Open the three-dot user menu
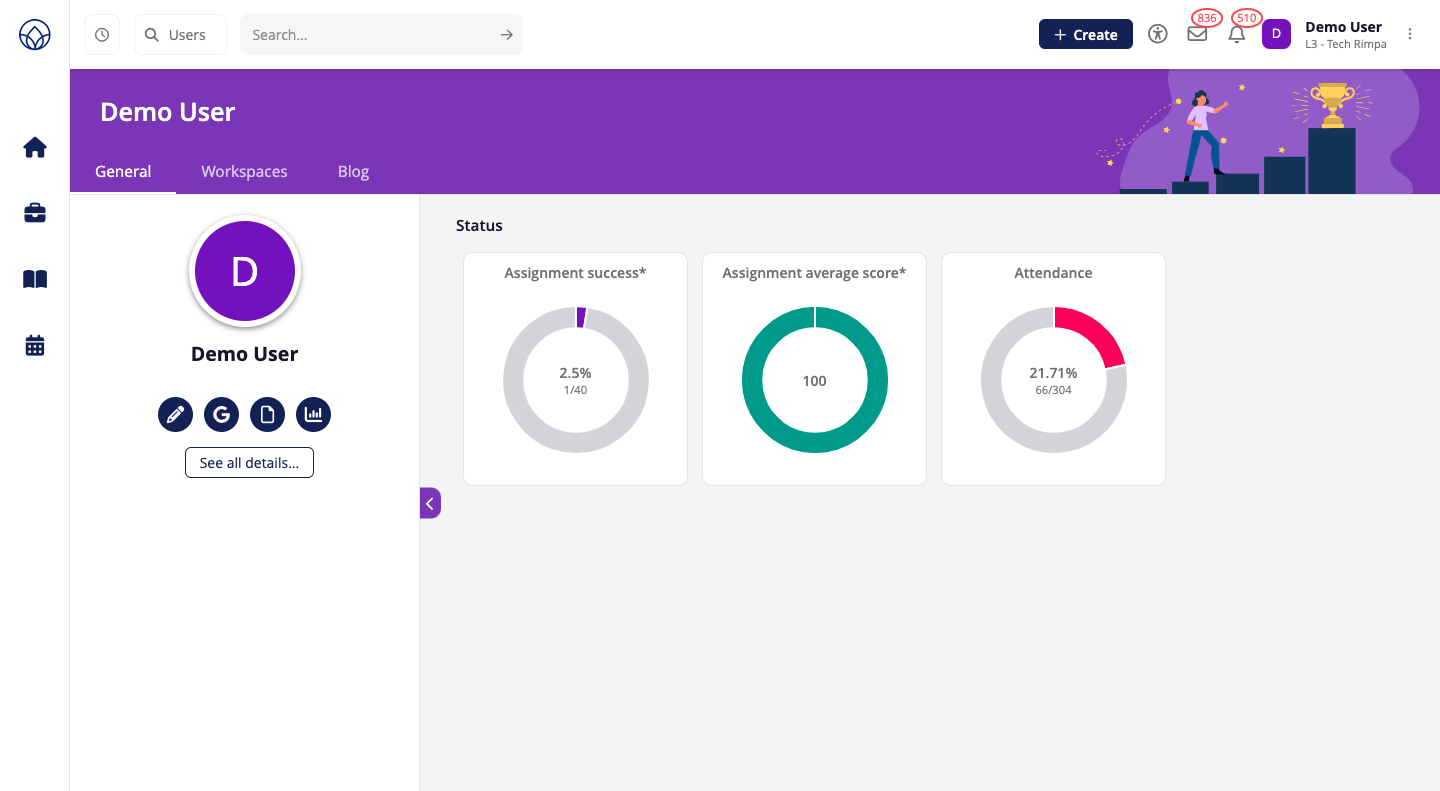1440x791 pixels. 1410,34
